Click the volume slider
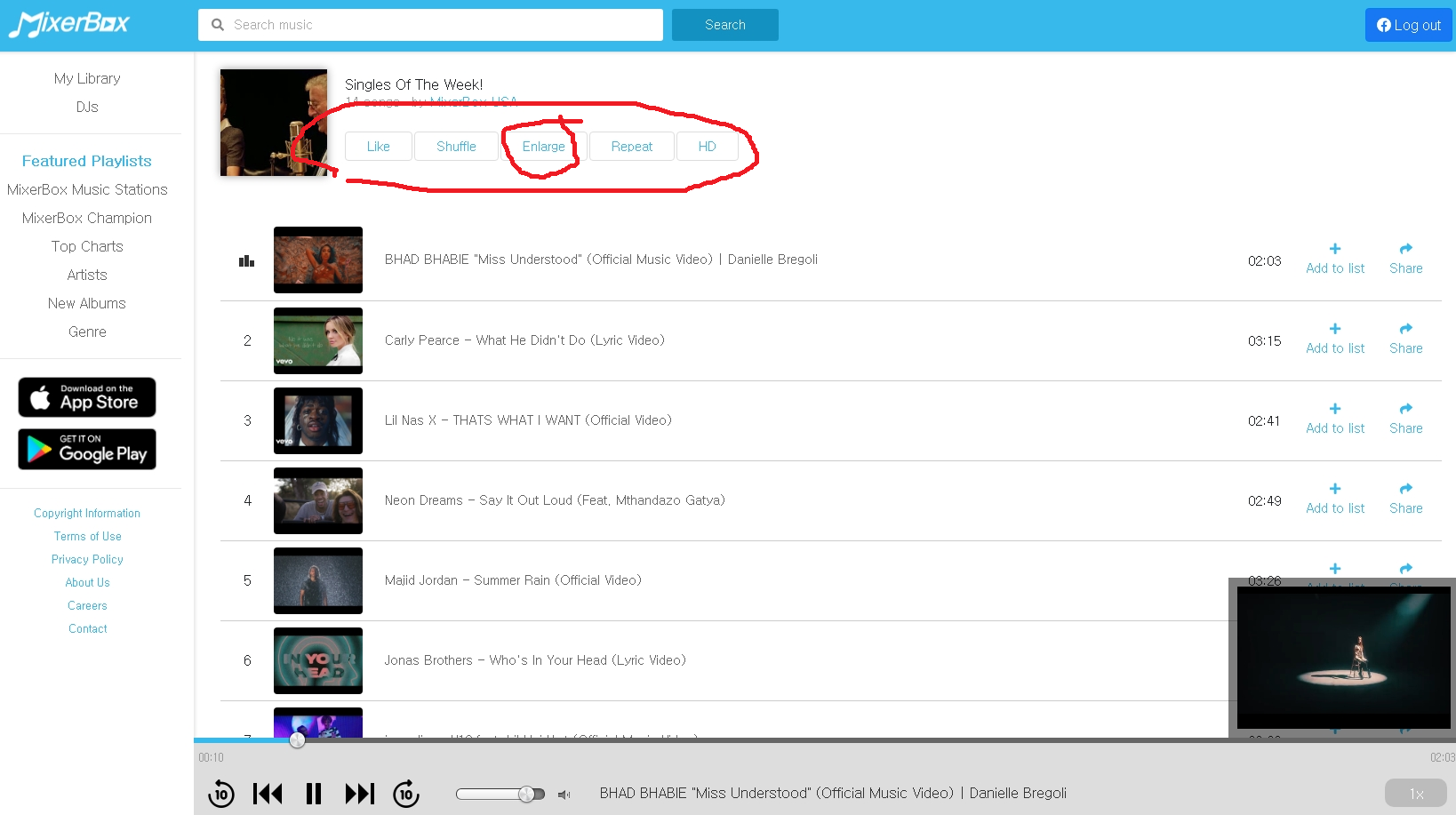Viewport: 1456px width, 815px height. (500, 794)
